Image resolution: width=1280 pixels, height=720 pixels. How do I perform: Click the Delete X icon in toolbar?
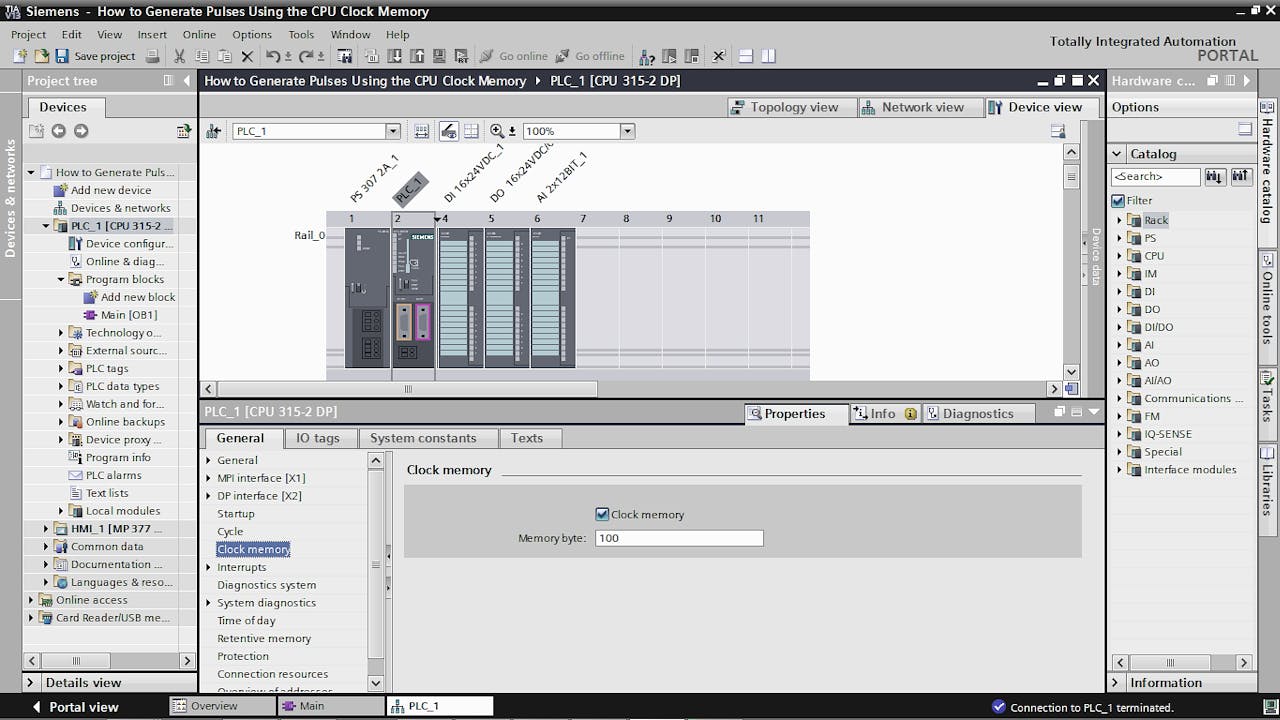(x=248, y=57)
